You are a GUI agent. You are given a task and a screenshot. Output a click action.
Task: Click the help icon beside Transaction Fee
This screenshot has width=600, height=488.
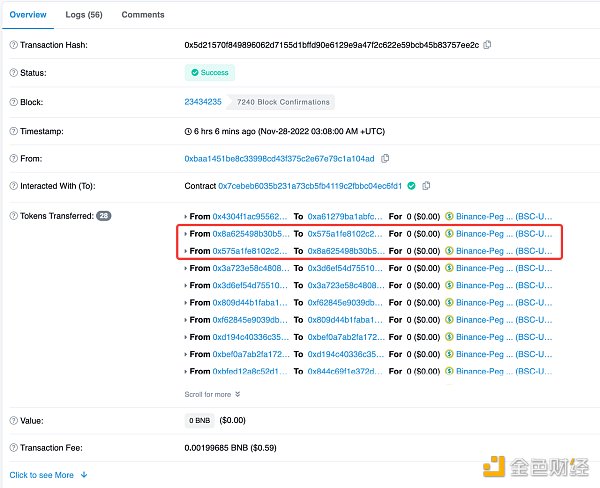tap(13, 449)
